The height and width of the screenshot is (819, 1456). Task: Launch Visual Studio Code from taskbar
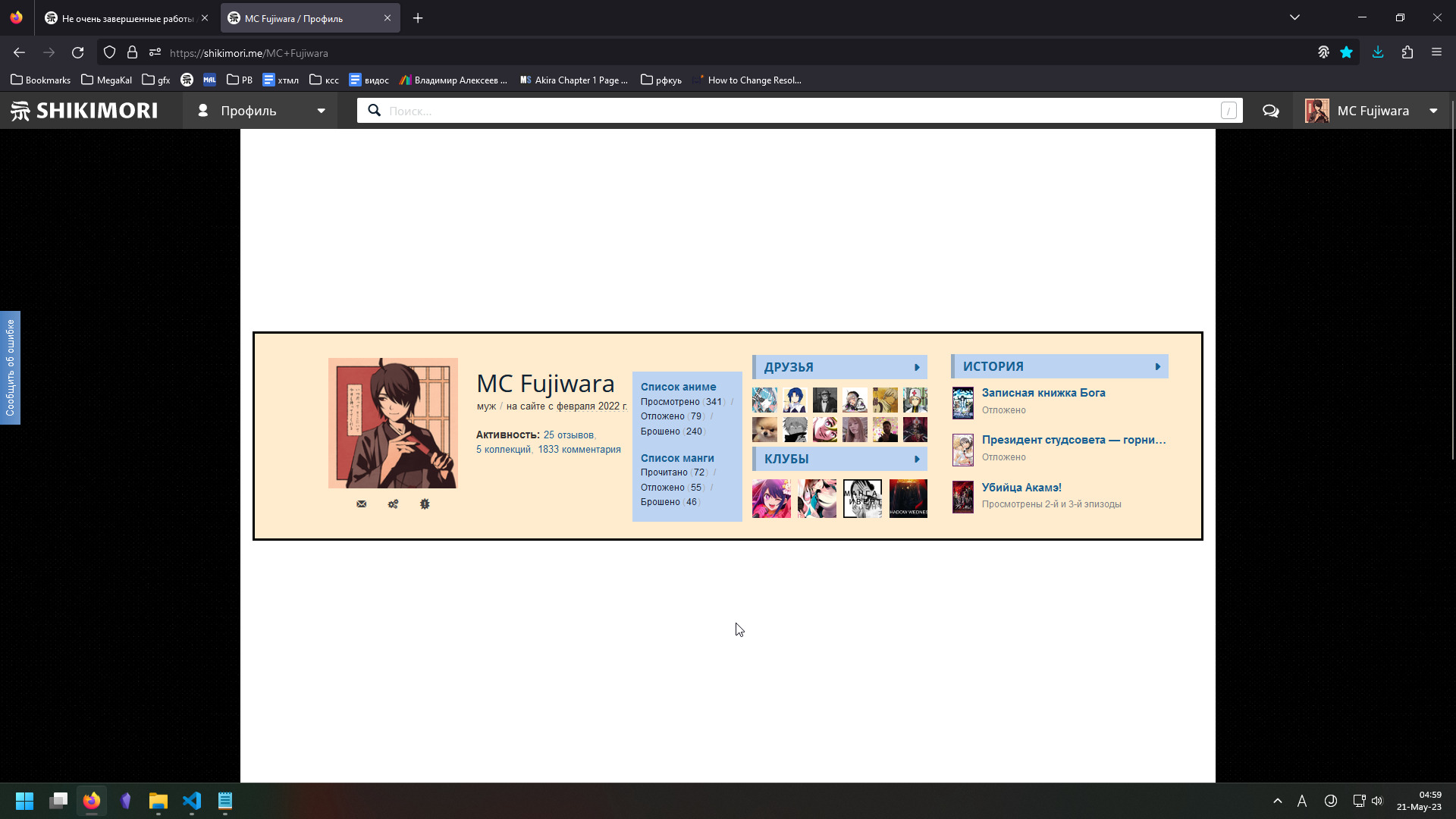[192, 801]
